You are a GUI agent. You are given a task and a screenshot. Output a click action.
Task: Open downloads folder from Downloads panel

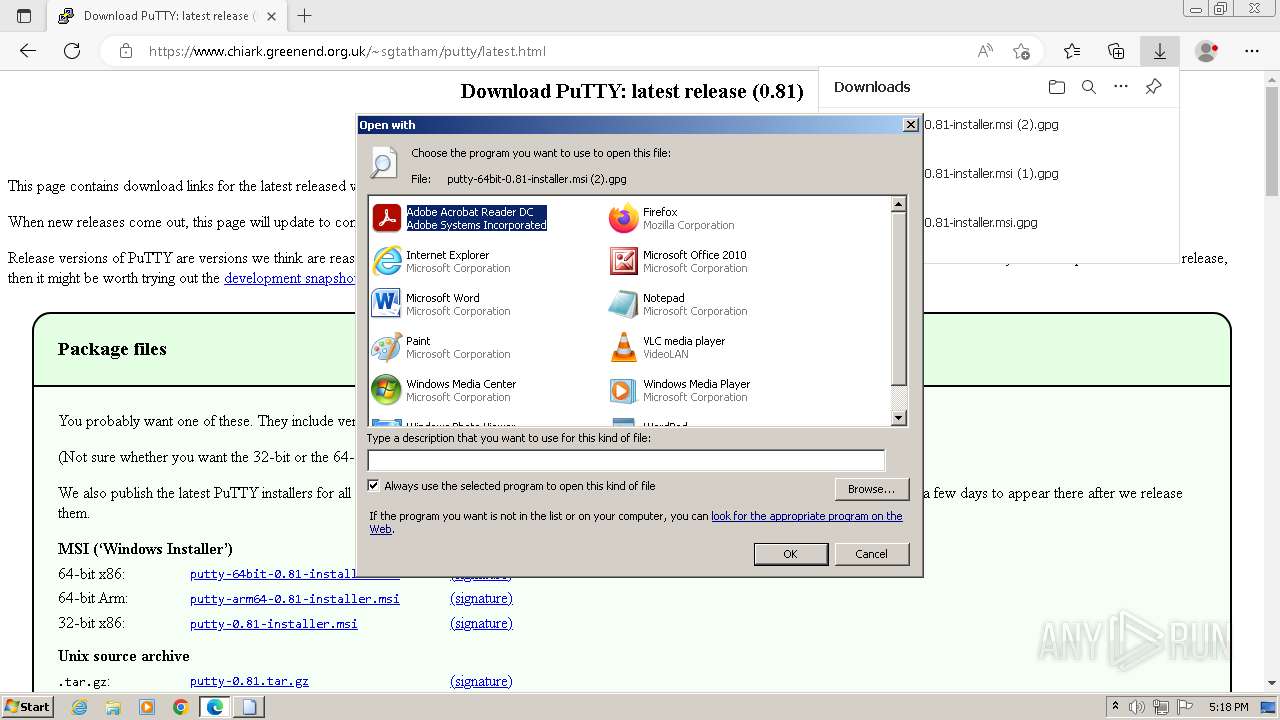click(1057, 87)
